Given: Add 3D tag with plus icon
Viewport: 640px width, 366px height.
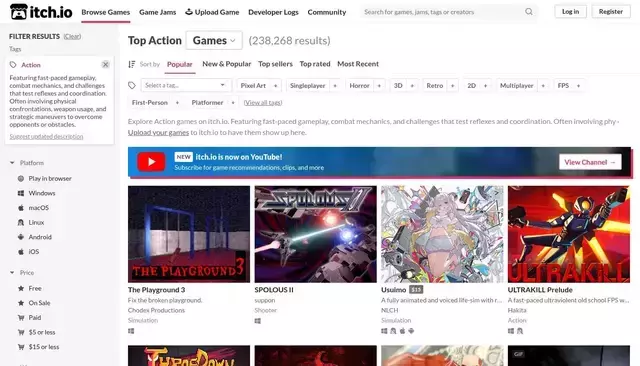Looking at the screenshot, I should (412, 86).
